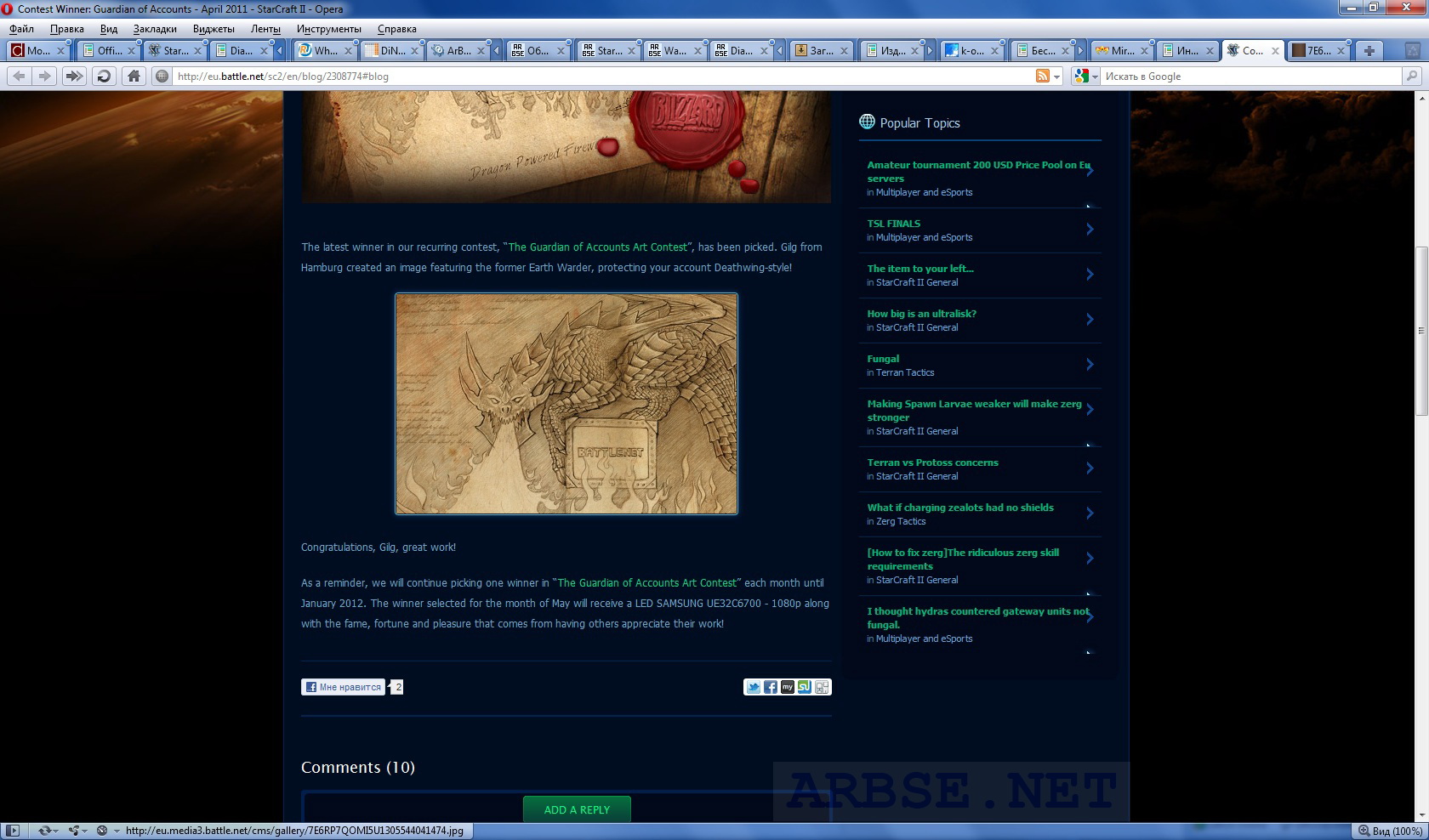The height and width of the screenshot is (840, 1429).
Task: Click the 'Искать в Google' search field
Action: point(1250,76)
